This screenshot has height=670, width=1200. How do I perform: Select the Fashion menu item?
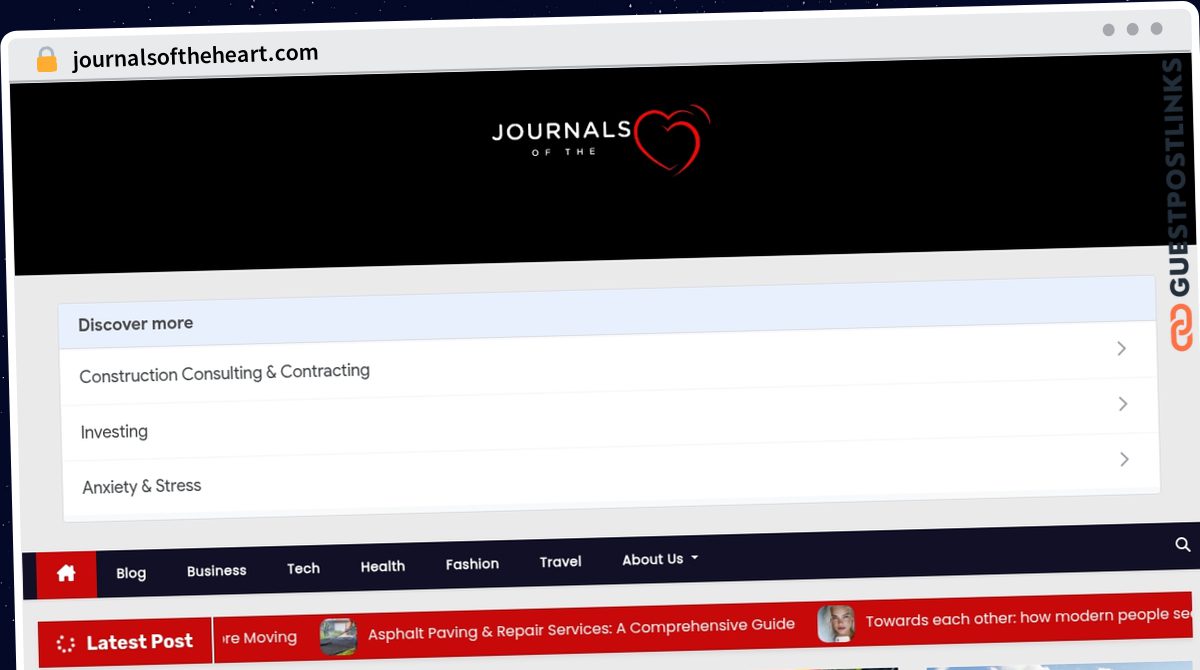click(472, 564)
